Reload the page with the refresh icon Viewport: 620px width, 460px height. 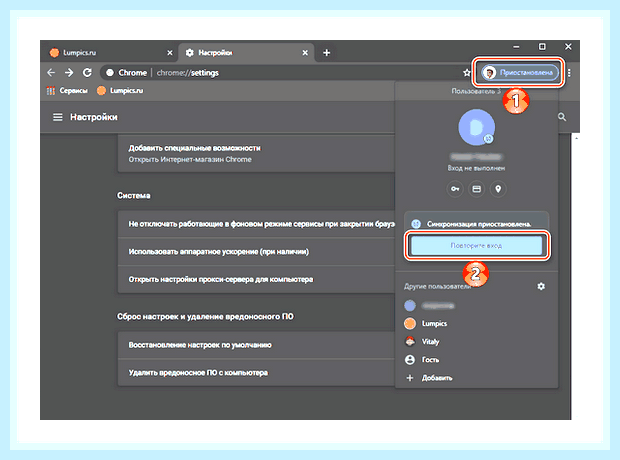coord(87,73)
